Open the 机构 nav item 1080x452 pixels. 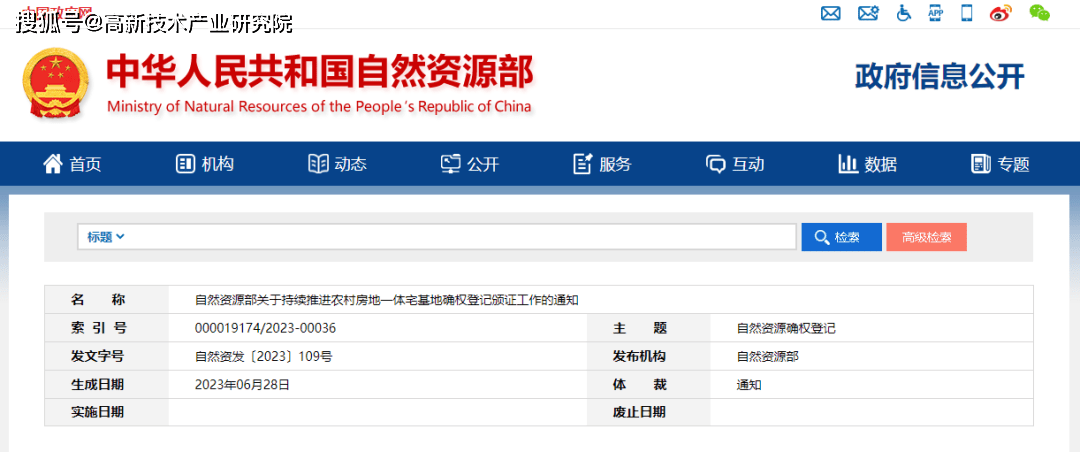(x=205, y=164)
